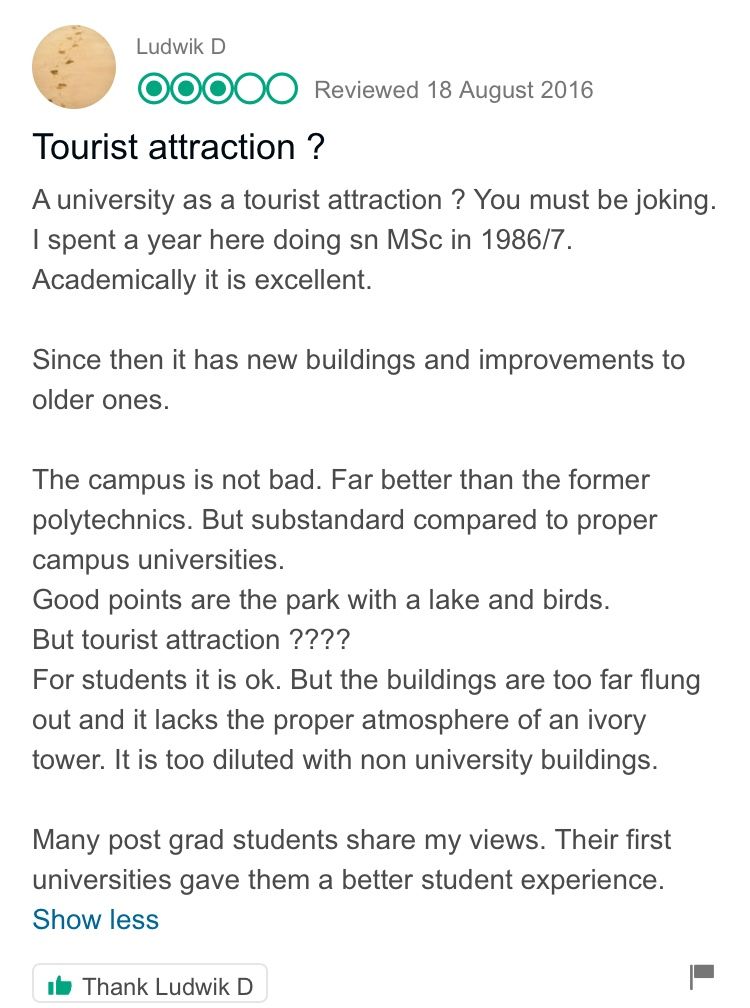Click the 'Good points are the park' line
750x1008 pixels.
pyautogui.click(x=321, y=600)
